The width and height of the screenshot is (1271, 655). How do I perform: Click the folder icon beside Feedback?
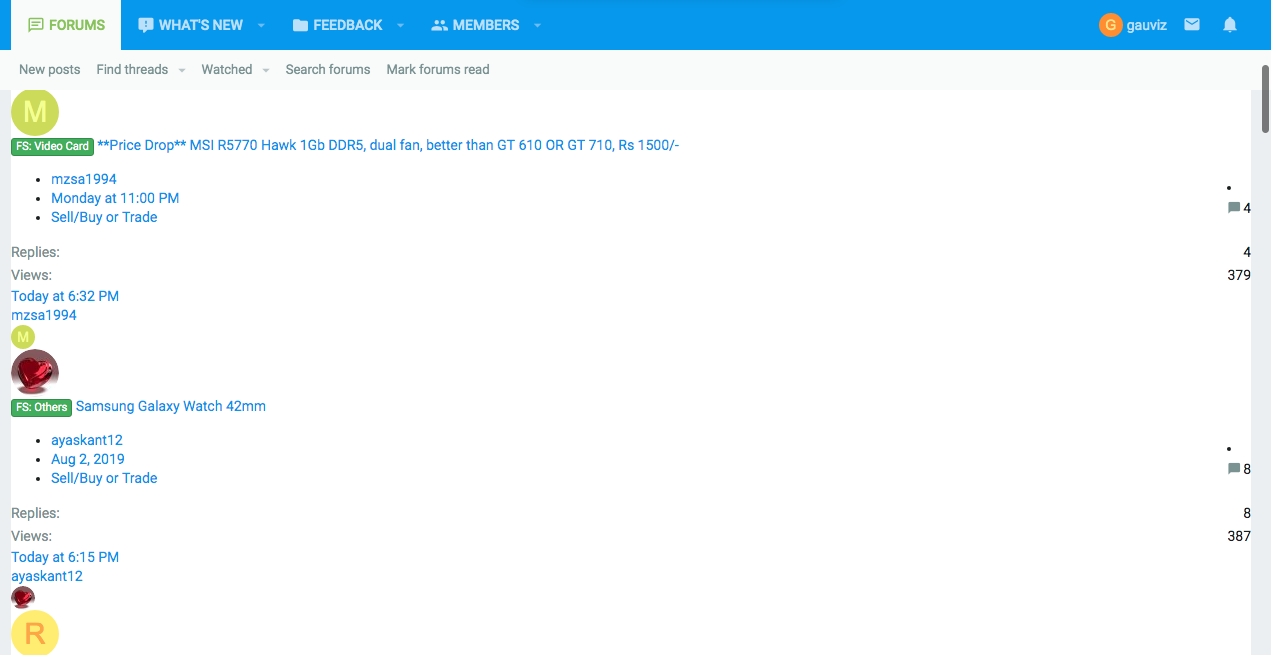point(300,25)
